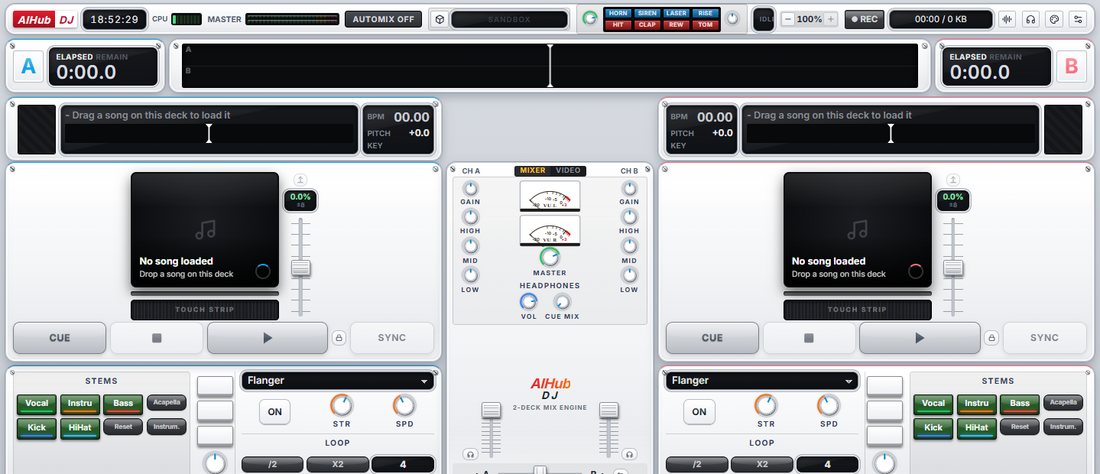Toggle the Kick stem on deck B
The width and height of the screenshot is (1100, 474).
933,428
